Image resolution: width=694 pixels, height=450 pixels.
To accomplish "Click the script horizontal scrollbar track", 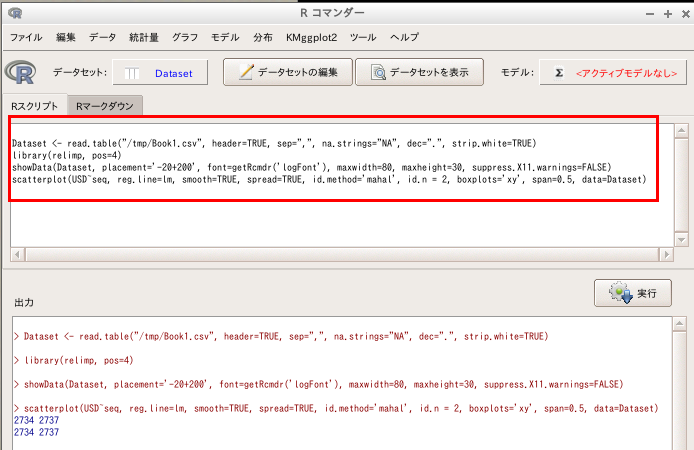I will [x=342, y=254].
